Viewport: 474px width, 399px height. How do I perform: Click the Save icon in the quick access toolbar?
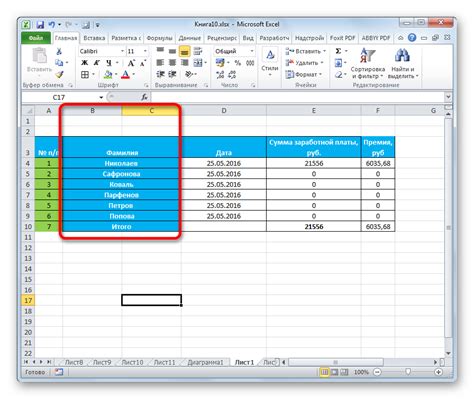(x=40, y=25)
